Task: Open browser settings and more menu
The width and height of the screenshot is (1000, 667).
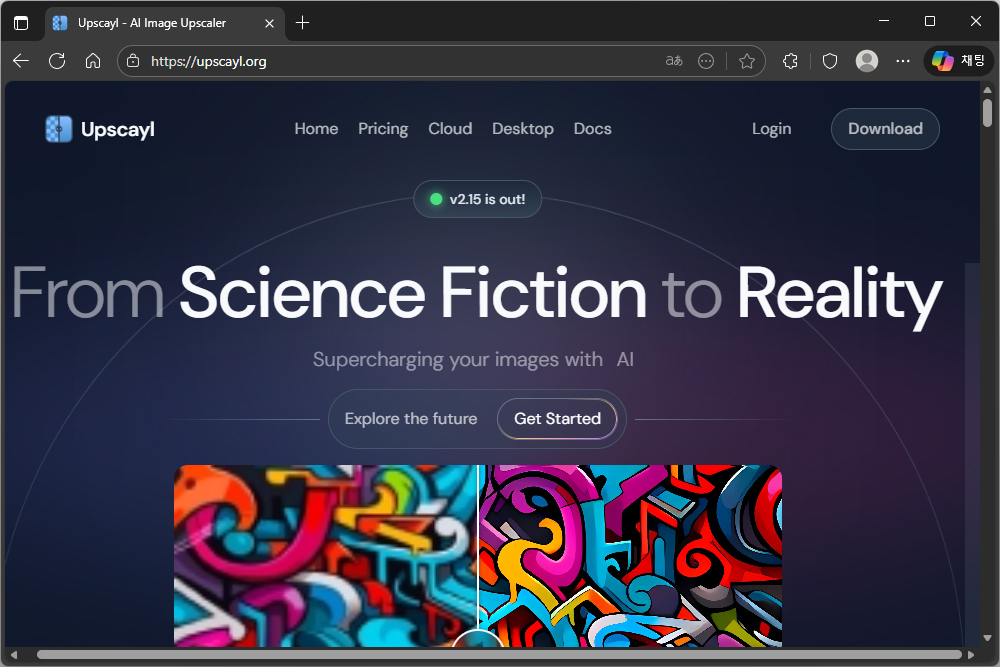Action: [902, 61]
